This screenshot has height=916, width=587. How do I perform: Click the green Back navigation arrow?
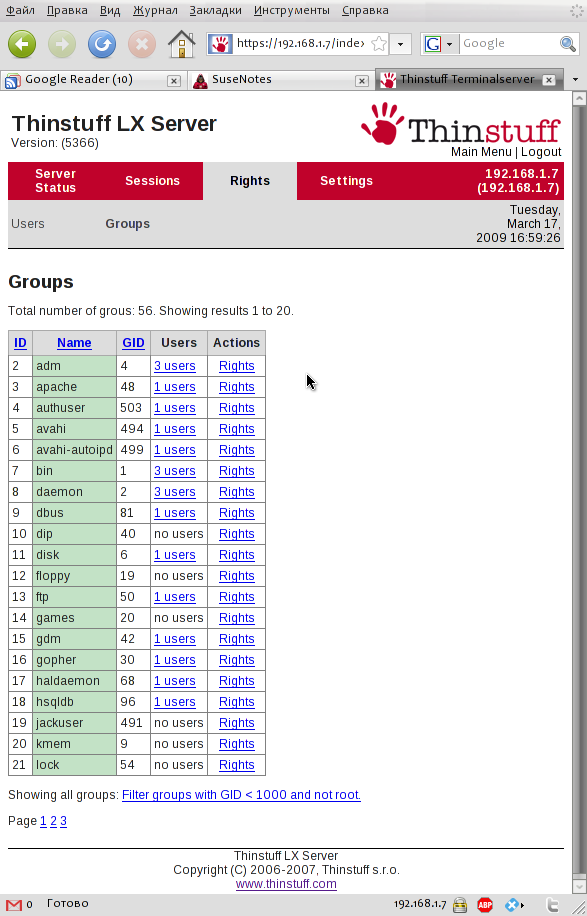point(22,44)
